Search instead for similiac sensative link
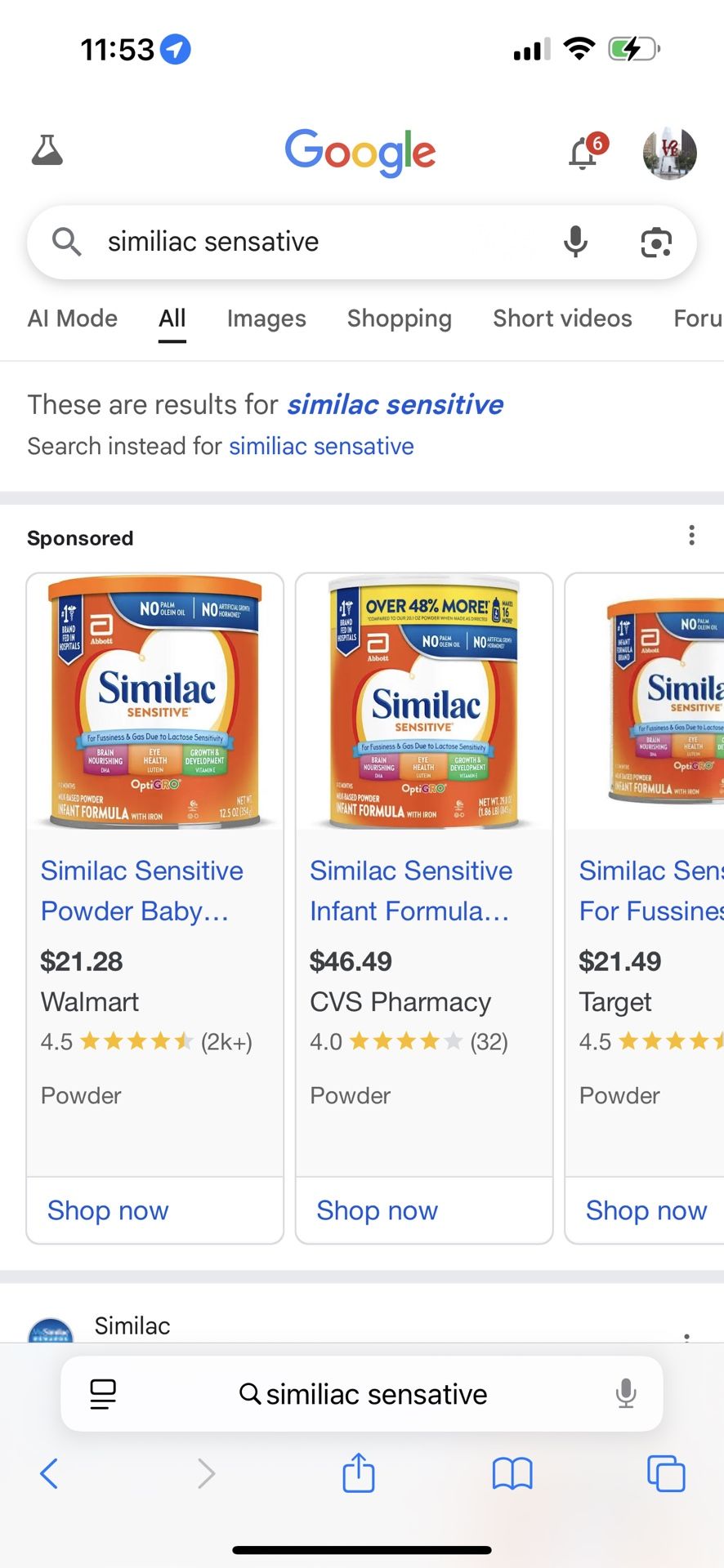 click(x=321, y=447)
